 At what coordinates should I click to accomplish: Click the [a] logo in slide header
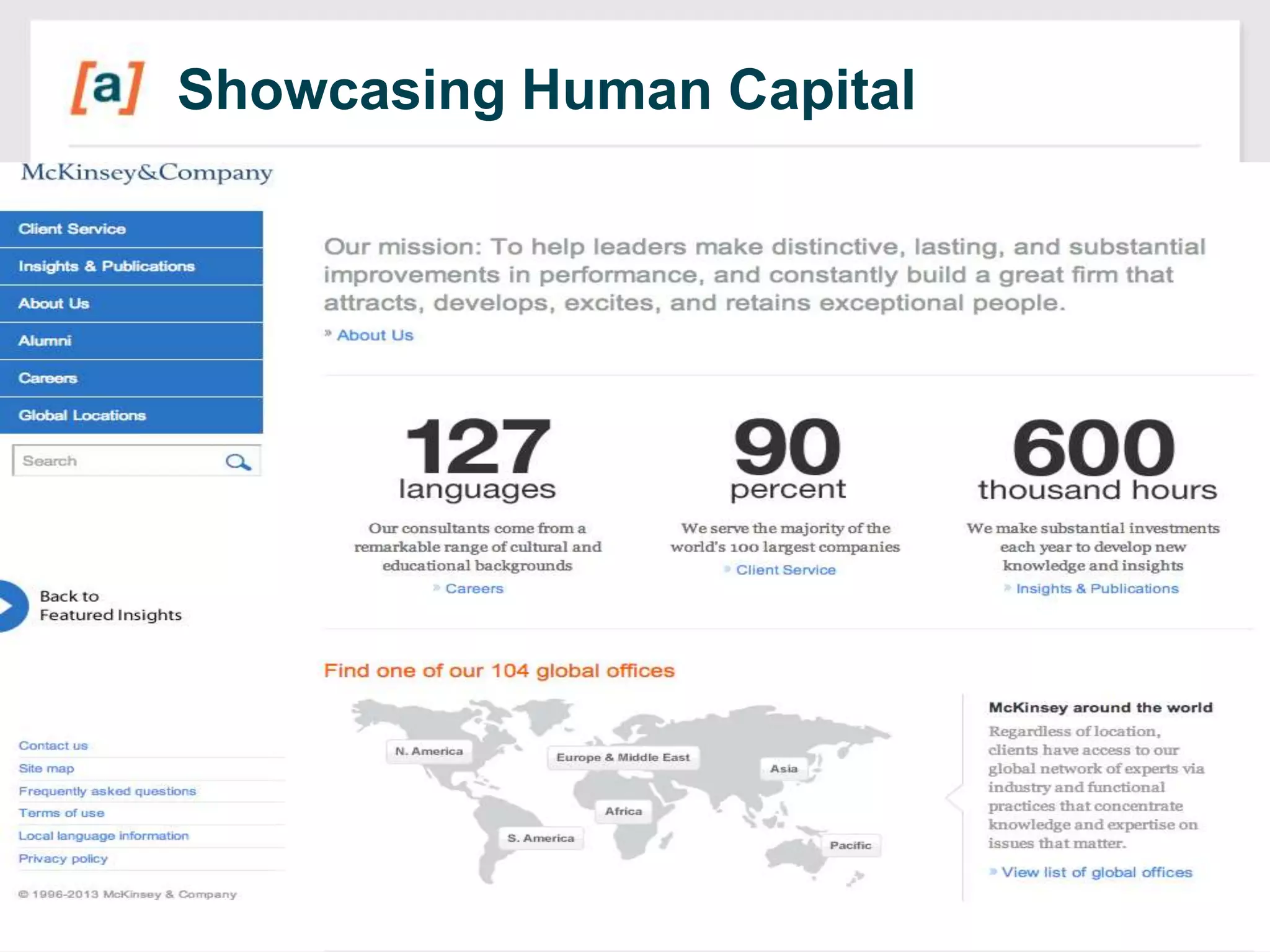(107, 88)
